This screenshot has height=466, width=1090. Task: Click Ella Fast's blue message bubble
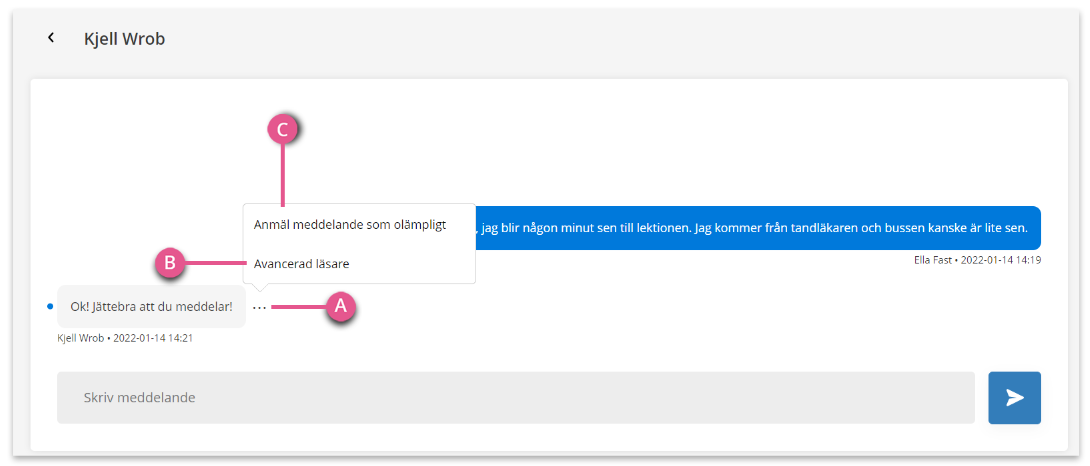click(758, 227)
